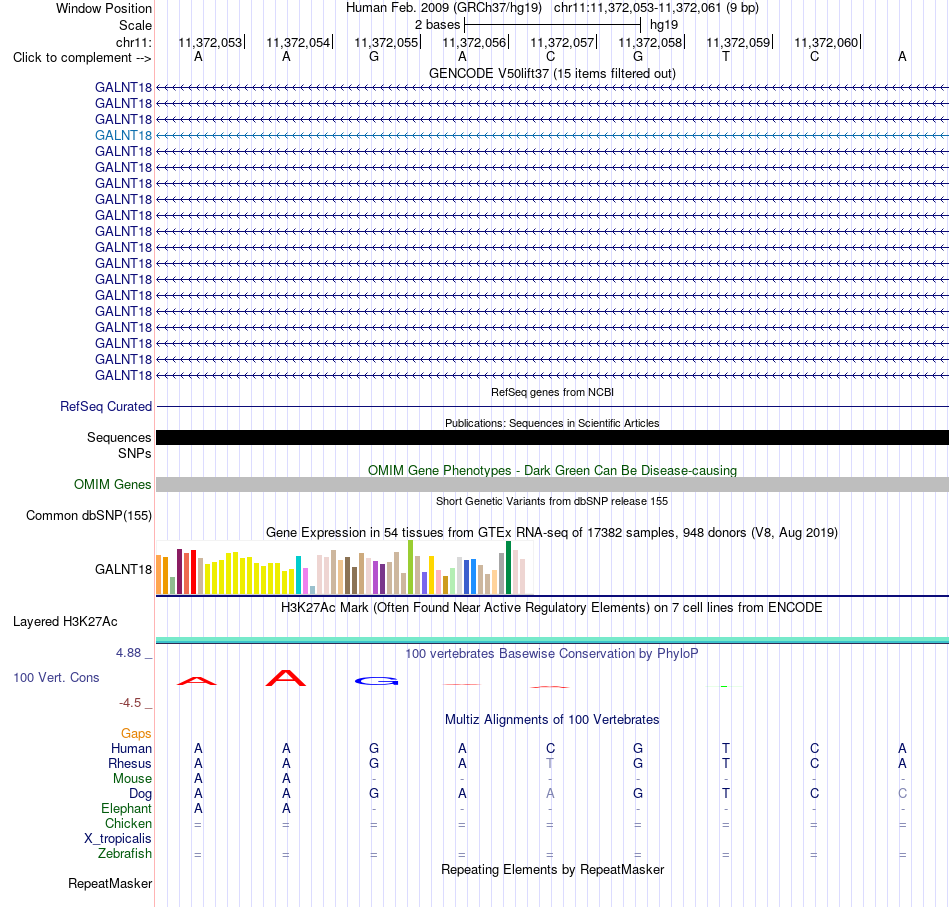The image size is (950, 907).
Task: Click the Common dbSNP(155) label
Action: 88,516
